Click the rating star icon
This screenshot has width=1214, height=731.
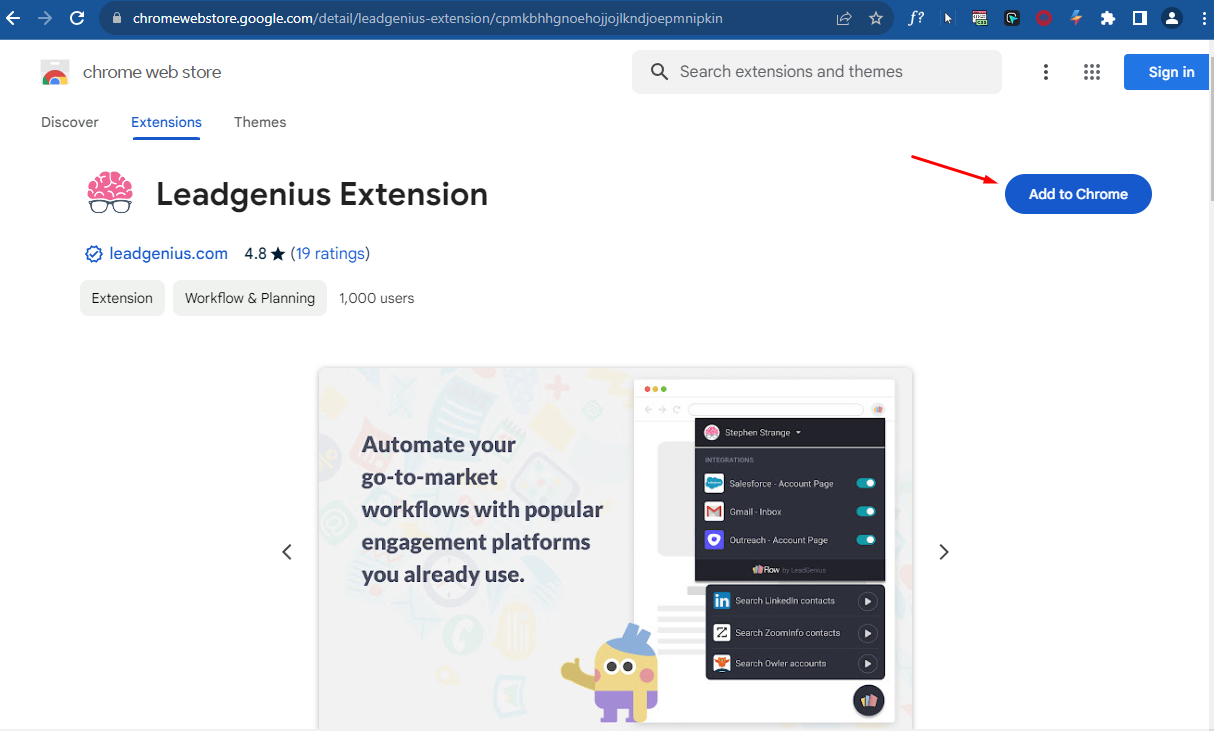[278, 254]
